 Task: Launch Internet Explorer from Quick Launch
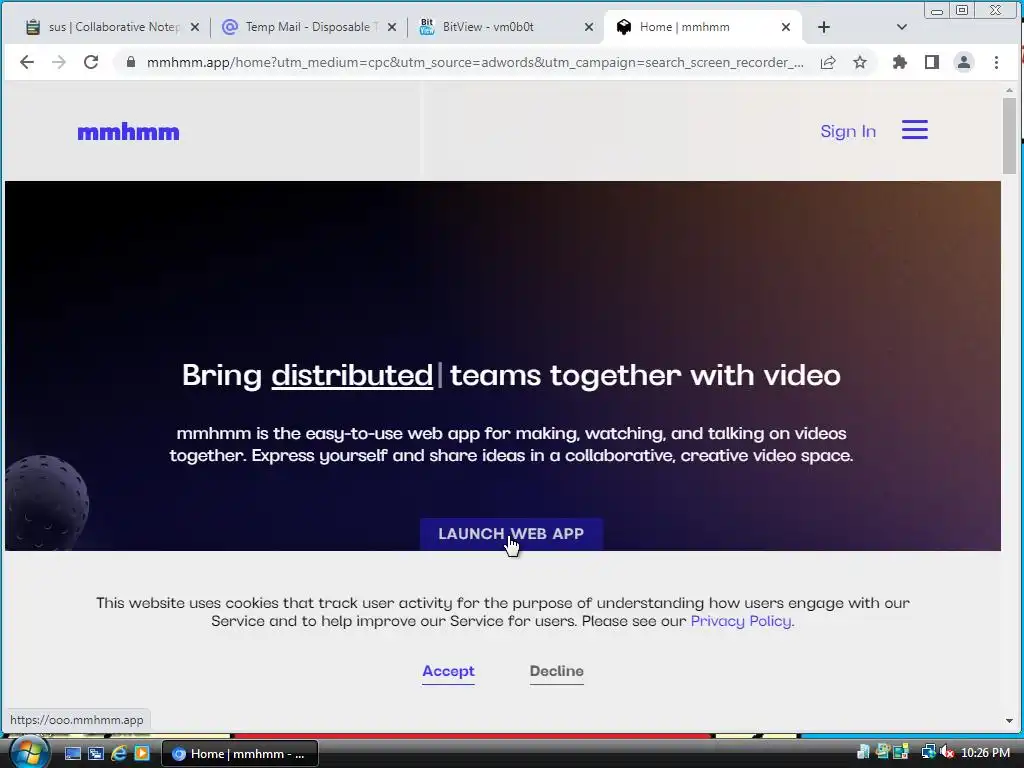(x=119, y=754)
